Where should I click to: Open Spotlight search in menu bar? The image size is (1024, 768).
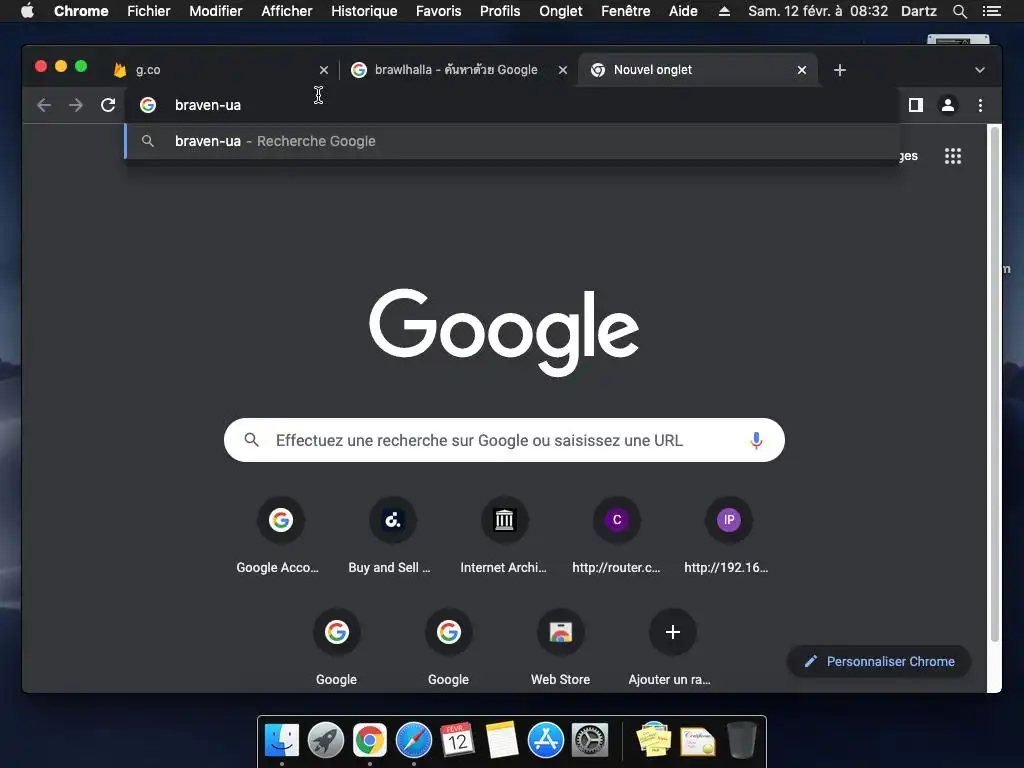tap(959, 11)
